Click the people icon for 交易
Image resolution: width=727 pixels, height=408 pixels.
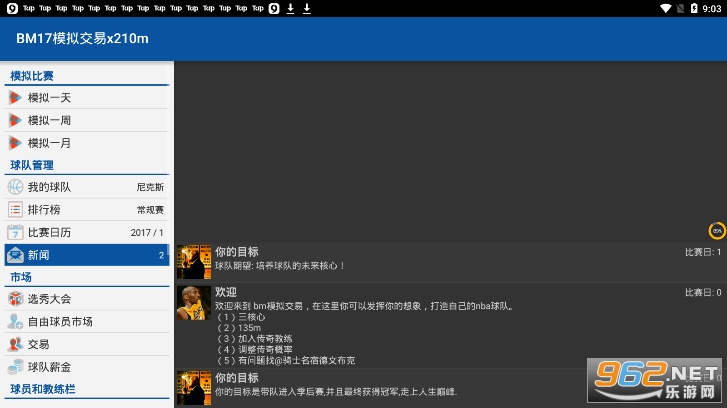pyautogui.click(x=15, y=344)
